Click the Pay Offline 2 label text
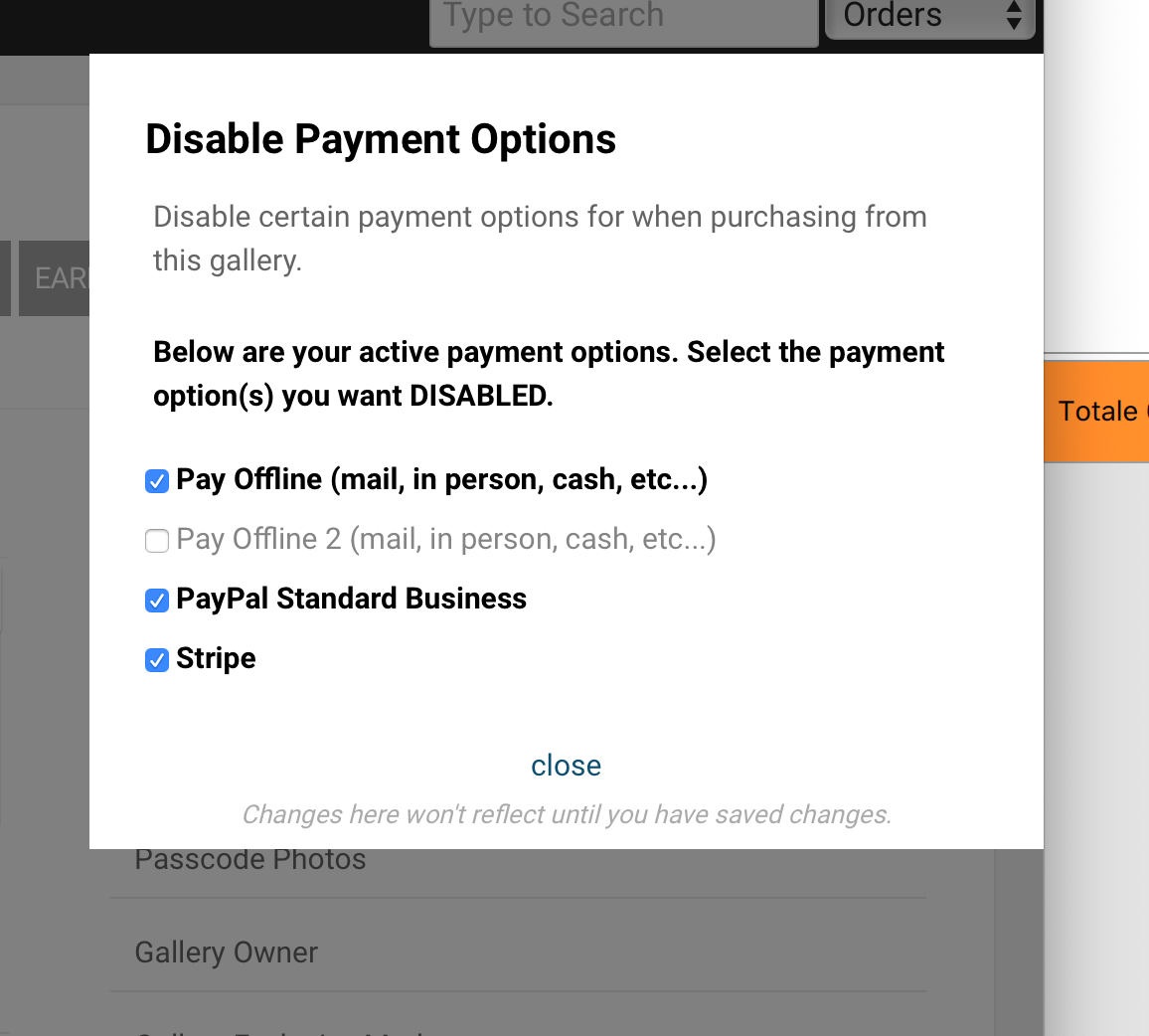This screenshot has height=1036, width=1149. click(x=445, y=540)
